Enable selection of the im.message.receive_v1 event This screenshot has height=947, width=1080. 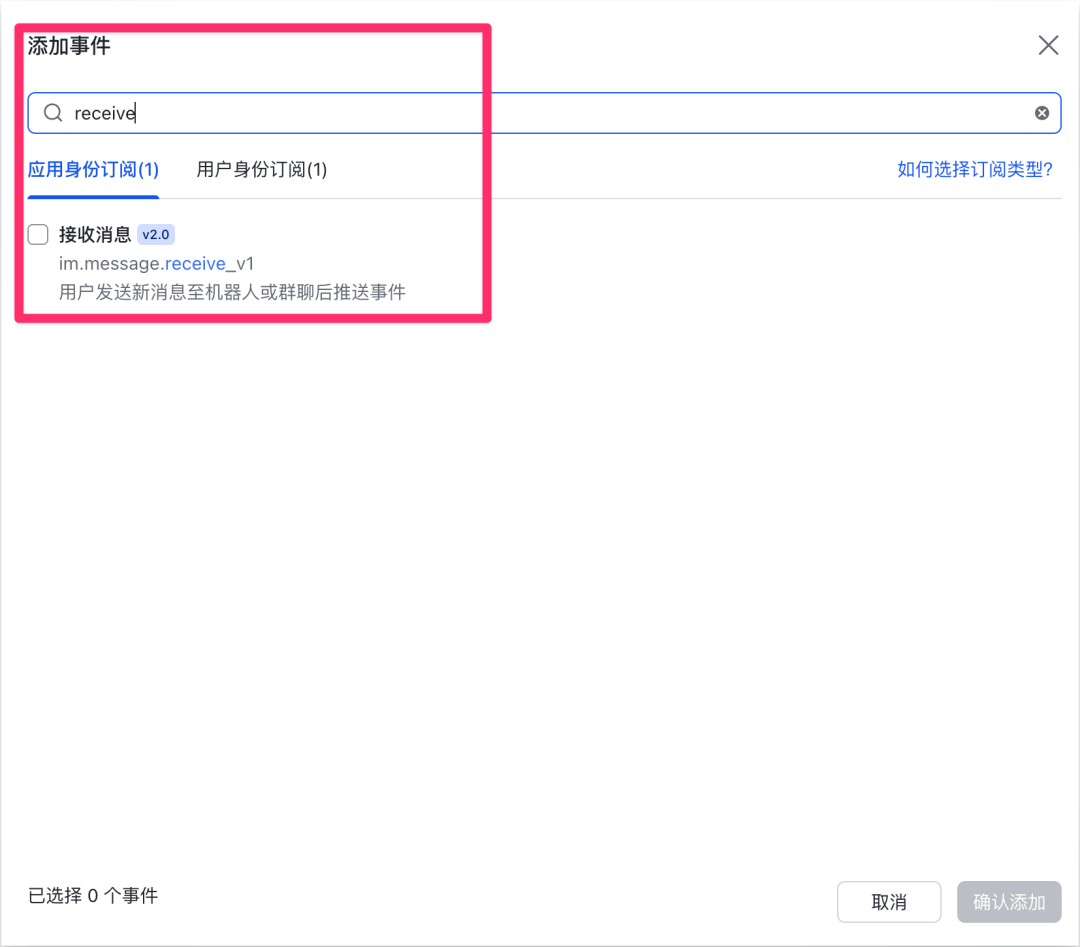(x=37, y=234)
